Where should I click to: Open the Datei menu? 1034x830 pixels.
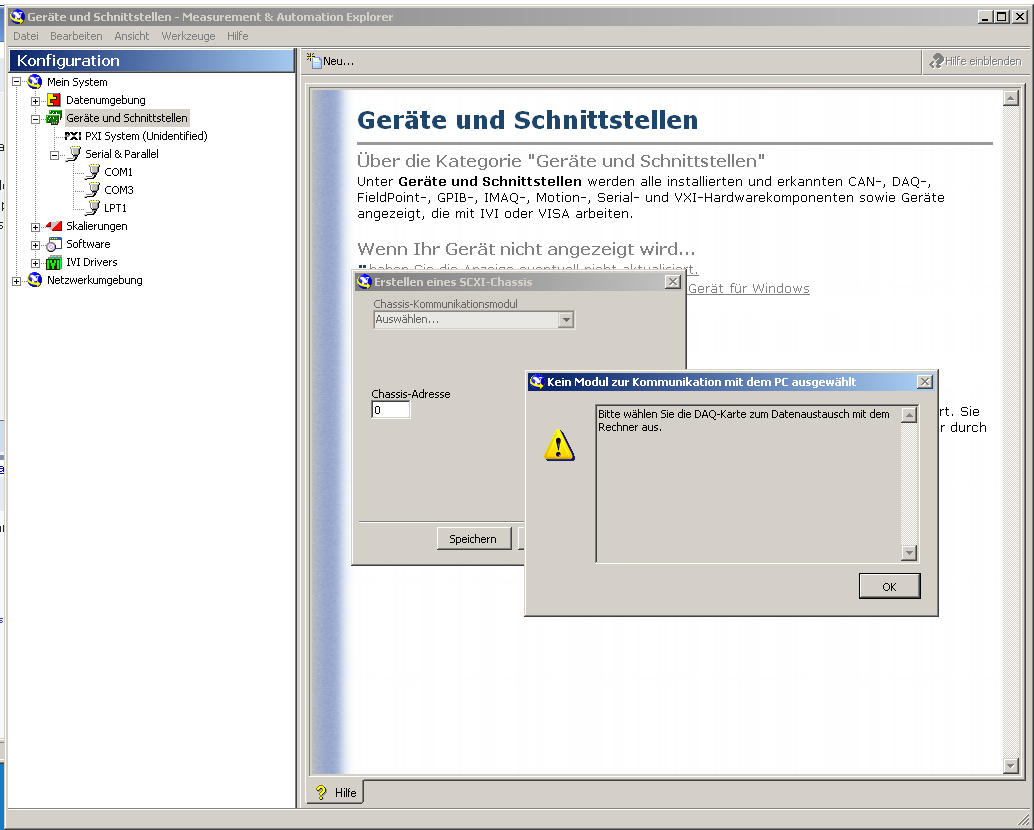26,36
